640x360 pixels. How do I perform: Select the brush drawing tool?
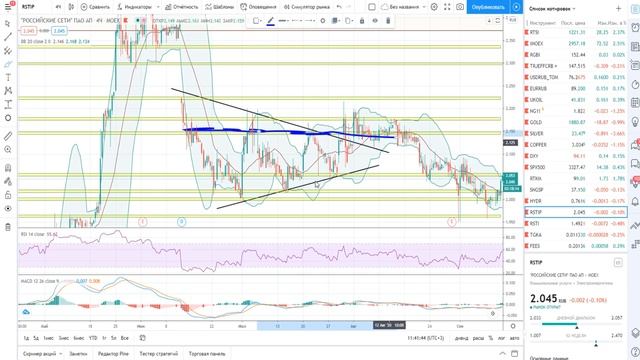[8, 64]
